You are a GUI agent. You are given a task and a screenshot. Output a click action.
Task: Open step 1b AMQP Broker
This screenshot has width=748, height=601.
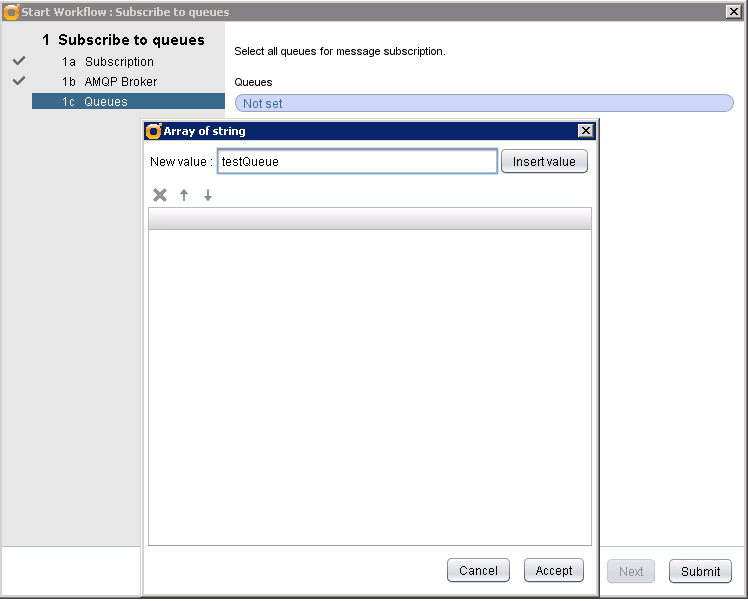[x=120, y=82]
